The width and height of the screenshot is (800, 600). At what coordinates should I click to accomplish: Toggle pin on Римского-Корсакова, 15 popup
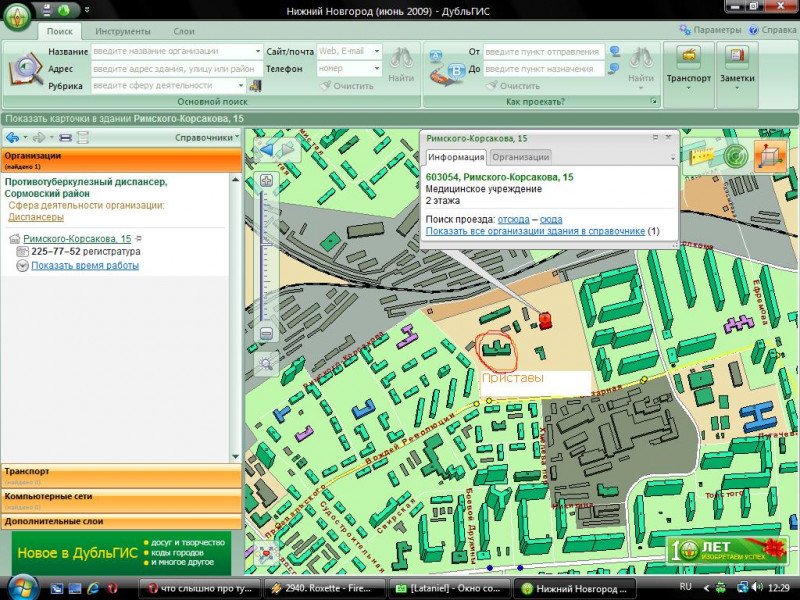(x=656, y=137)
